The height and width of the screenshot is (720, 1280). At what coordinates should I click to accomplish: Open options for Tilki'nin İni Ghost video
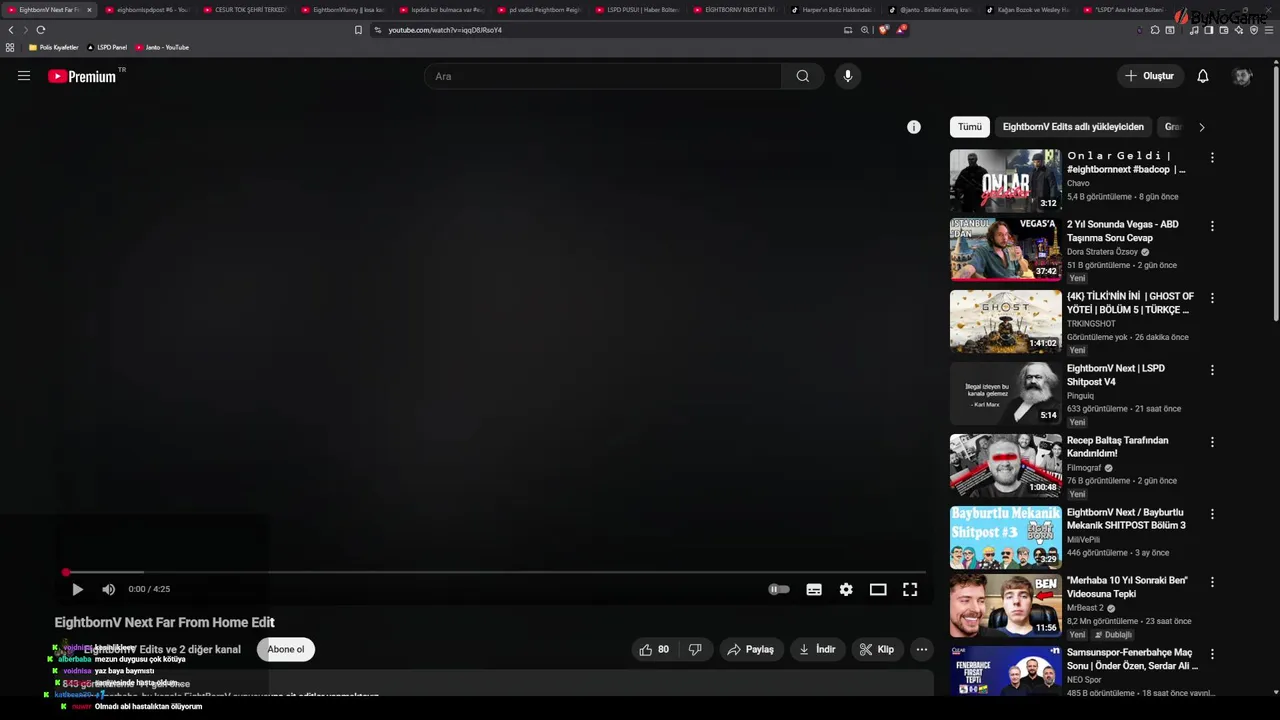coord(1212,298)
